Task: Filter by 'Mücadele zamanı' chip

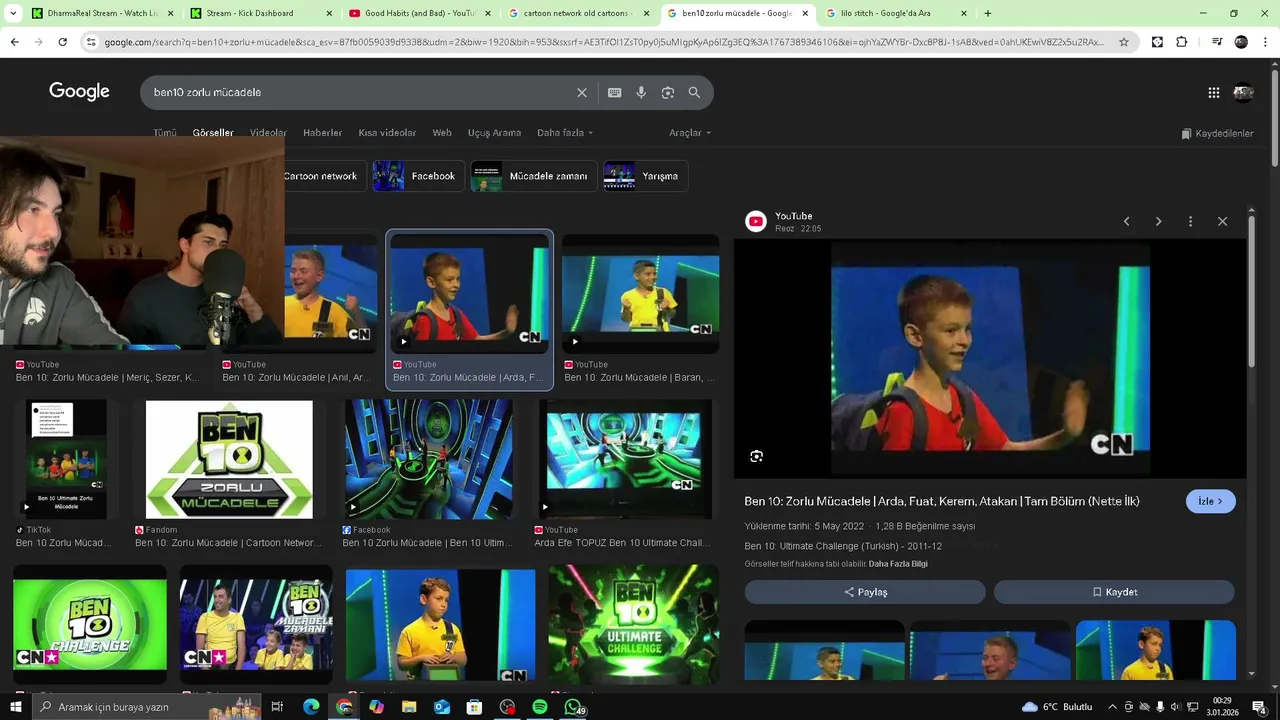Action: click(x=534, y=176)
